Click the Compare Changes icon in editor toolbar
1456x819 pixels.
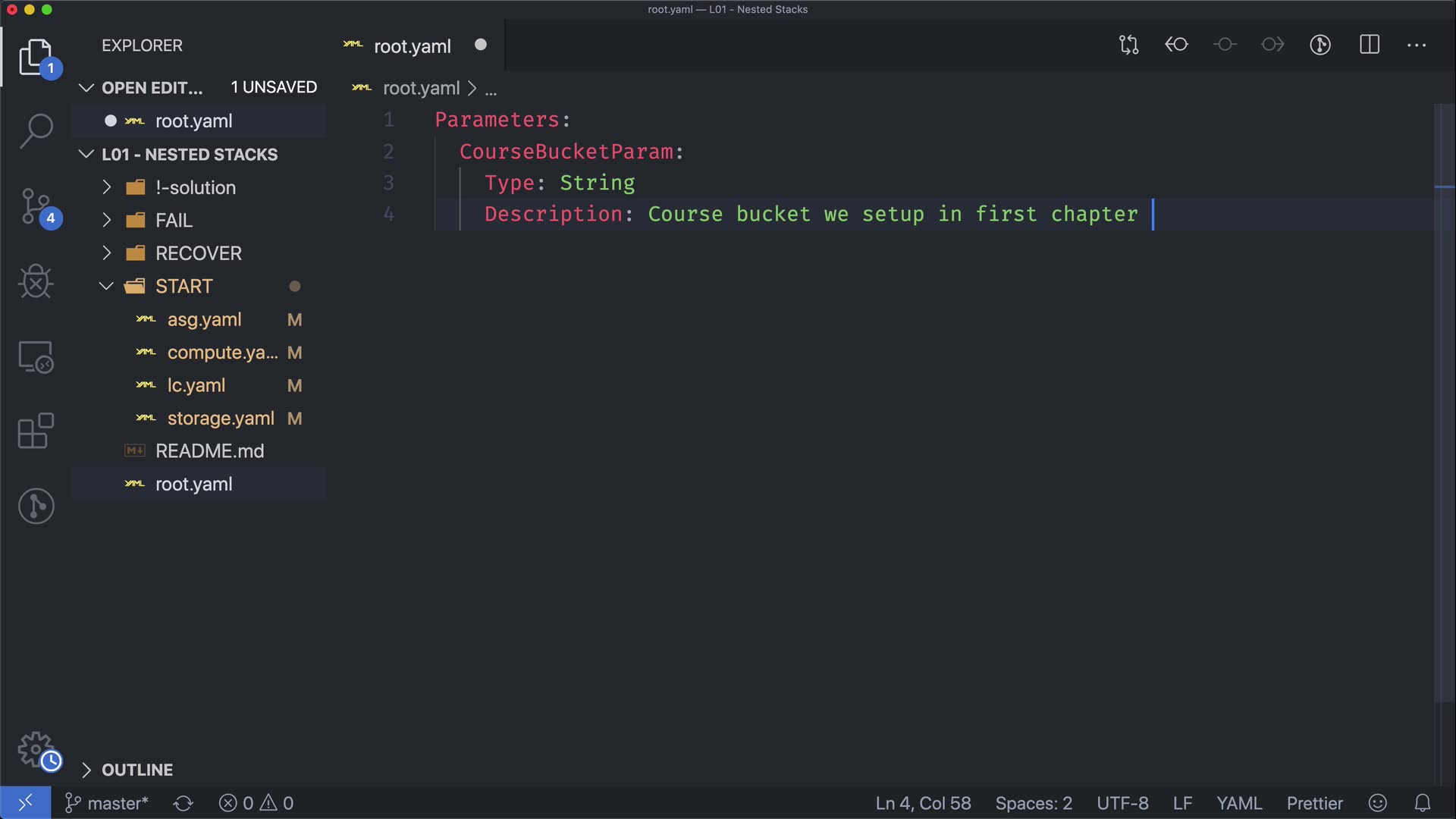pos(1128,45)
